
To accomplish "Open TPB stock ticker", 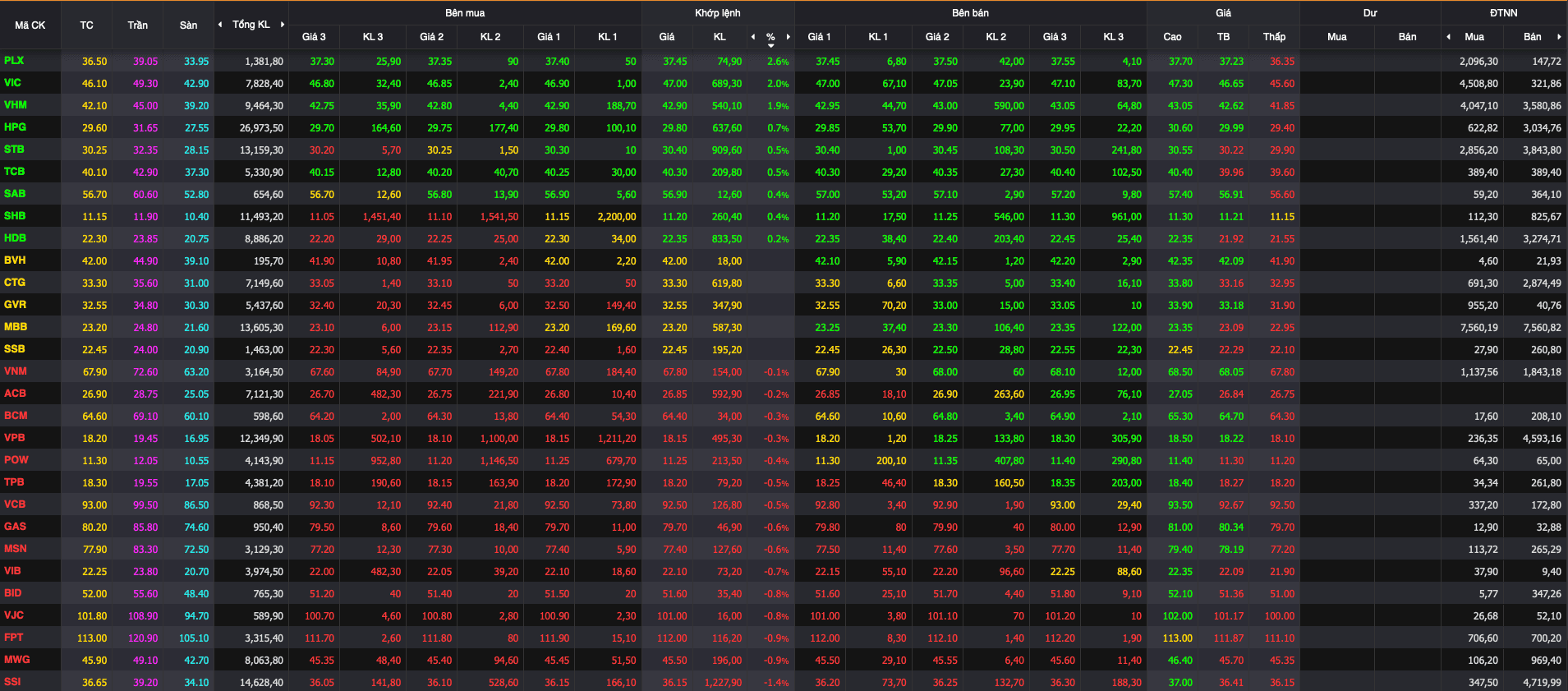I will [14, 482].
